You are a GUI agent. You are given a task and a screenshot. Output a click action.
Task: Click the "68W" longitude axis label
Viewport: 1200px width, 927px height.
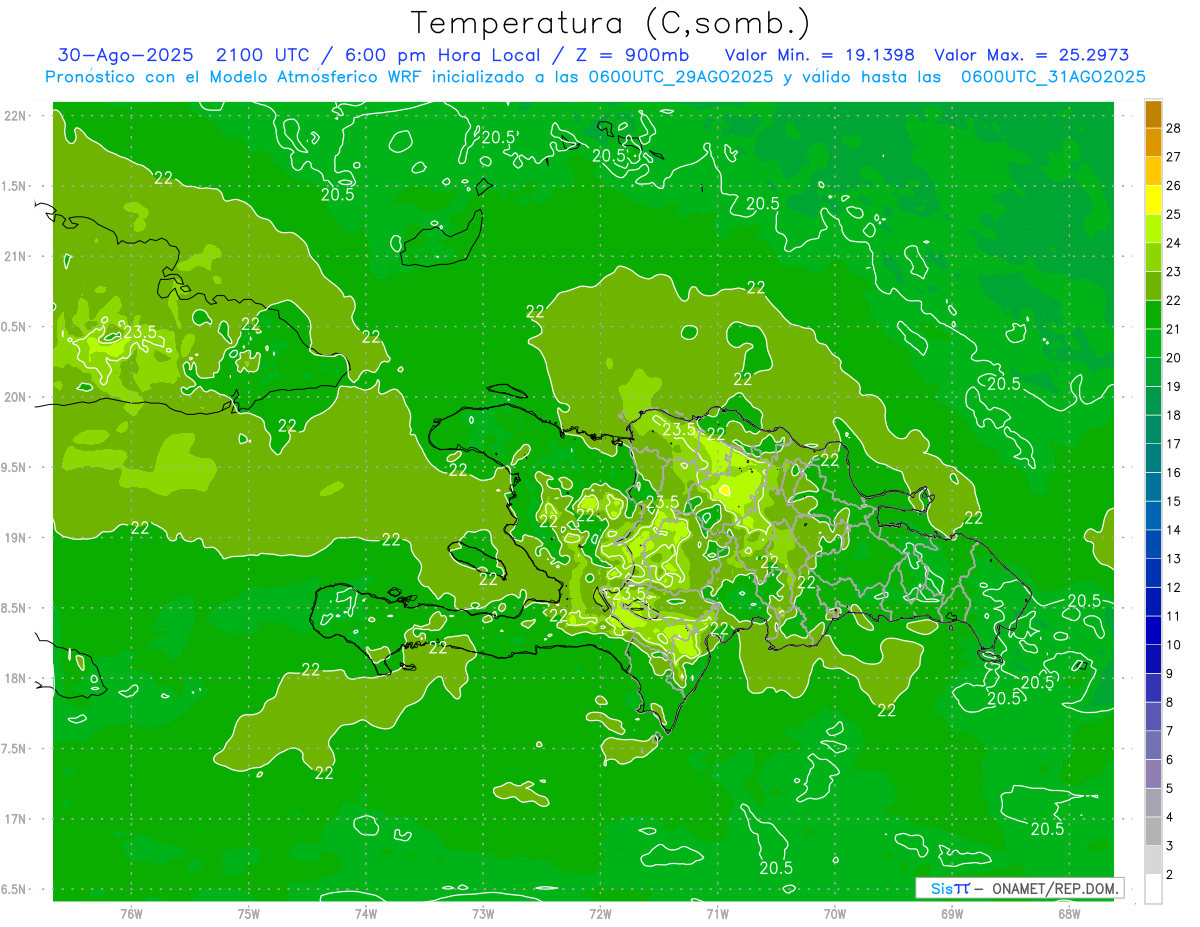point(1069,912)
